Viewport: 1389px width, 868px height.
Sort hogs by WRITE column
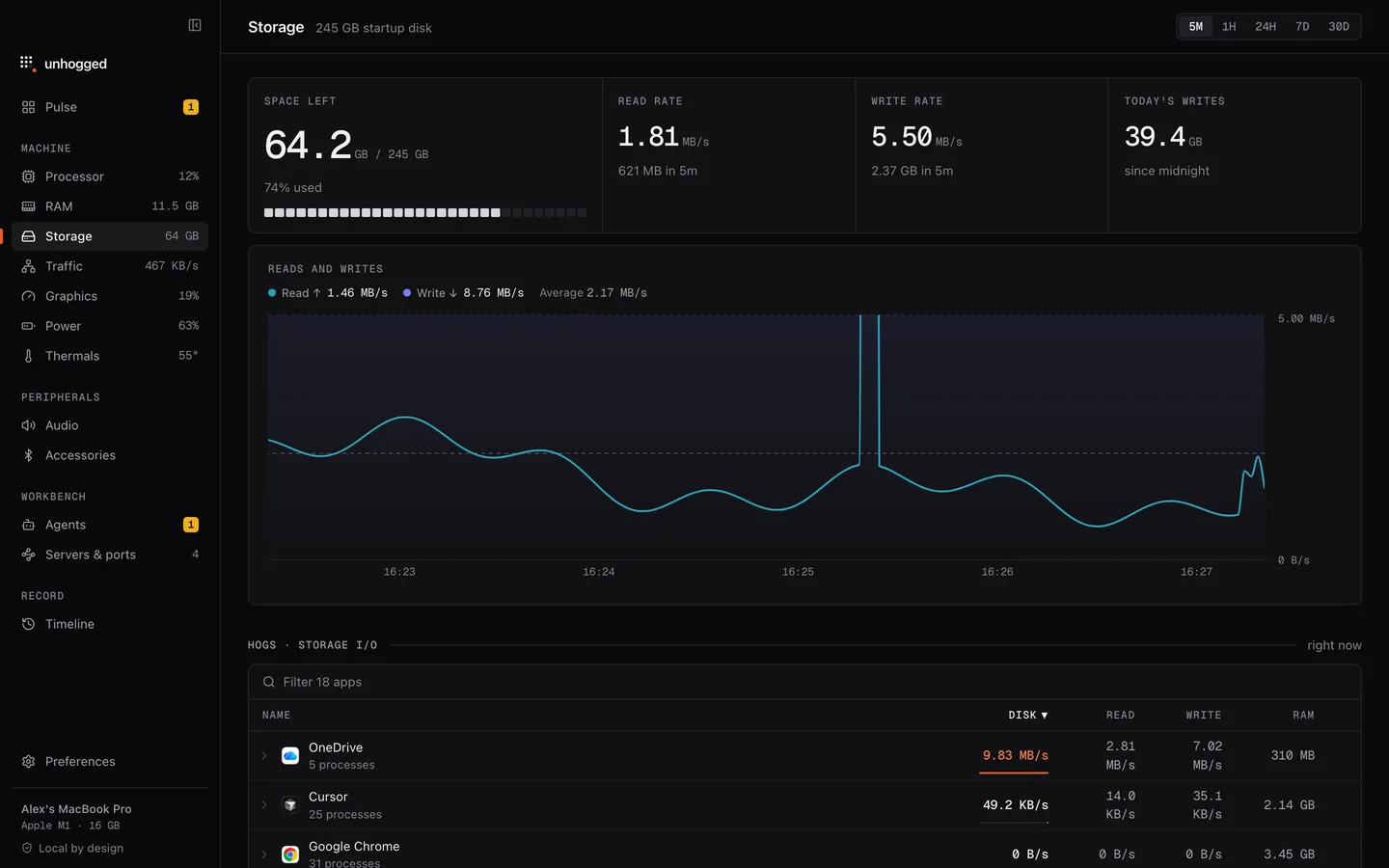[x=1203, y=716]
